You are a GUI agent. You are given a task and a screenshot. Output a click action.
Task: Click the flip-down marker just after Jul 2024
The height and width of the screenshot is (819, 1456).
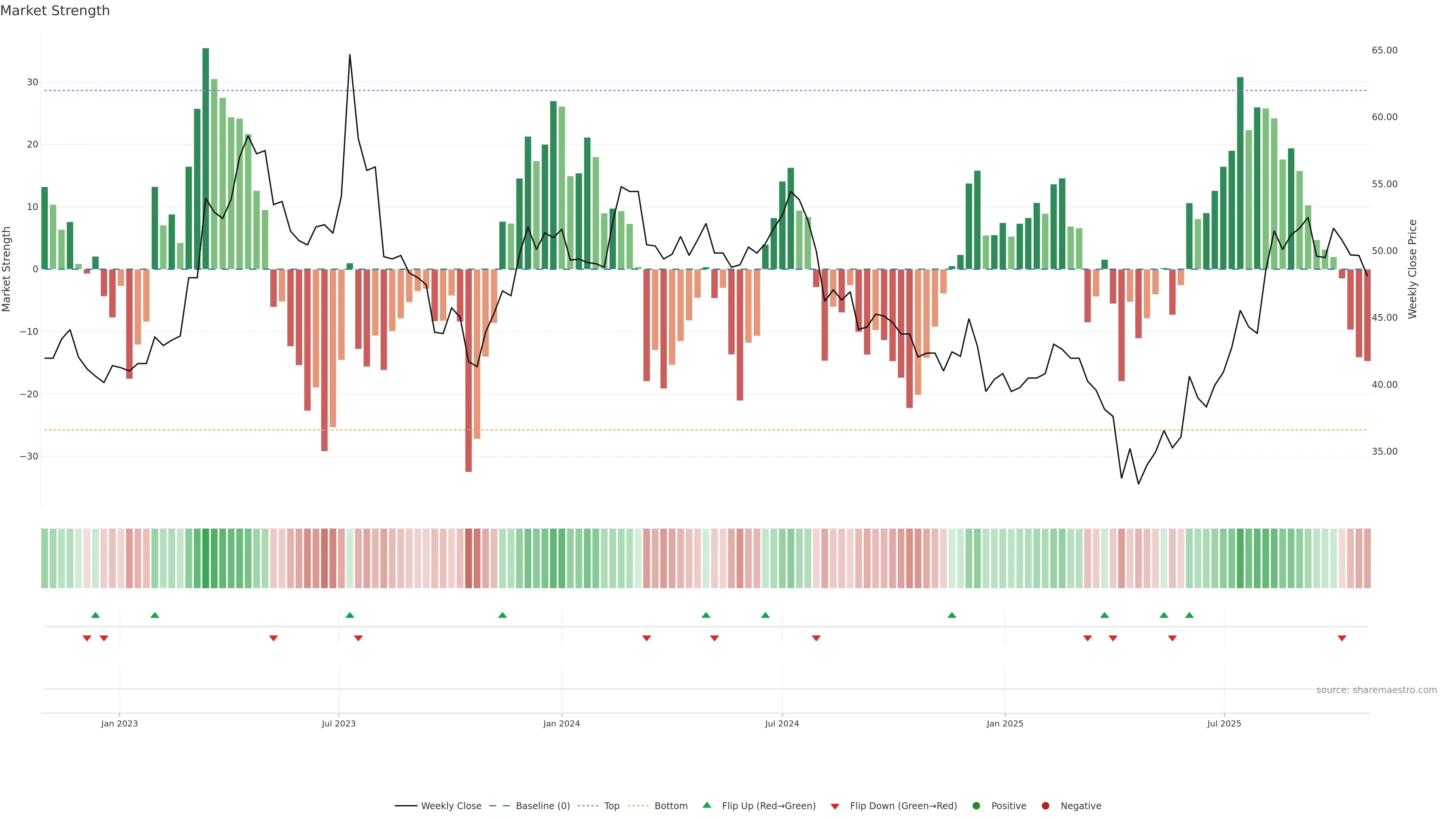click(x=816, y=638)
